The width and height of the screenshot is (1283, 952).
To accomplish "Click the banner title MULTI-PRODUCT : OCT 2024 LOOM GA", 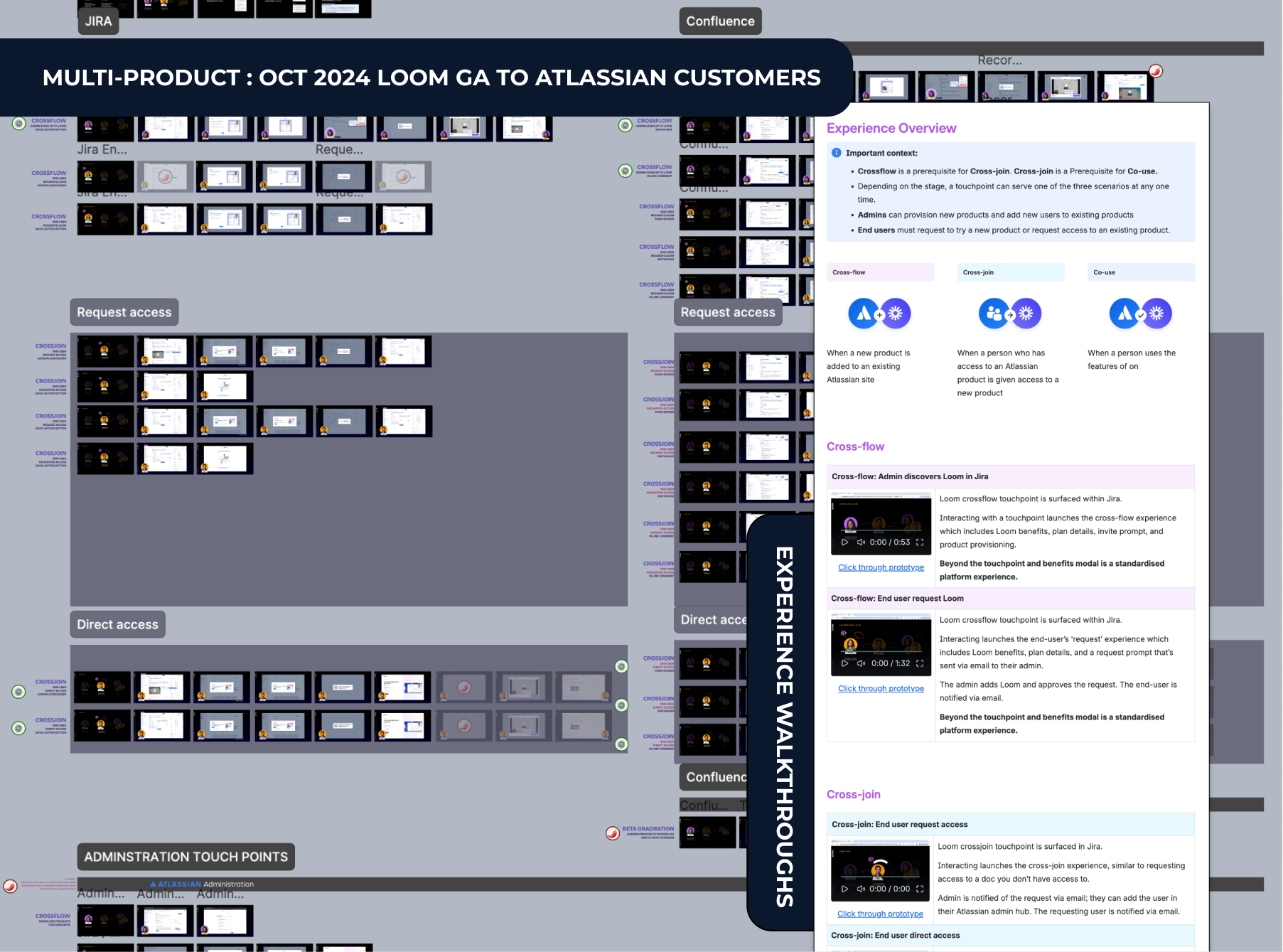I will [431, 77].
